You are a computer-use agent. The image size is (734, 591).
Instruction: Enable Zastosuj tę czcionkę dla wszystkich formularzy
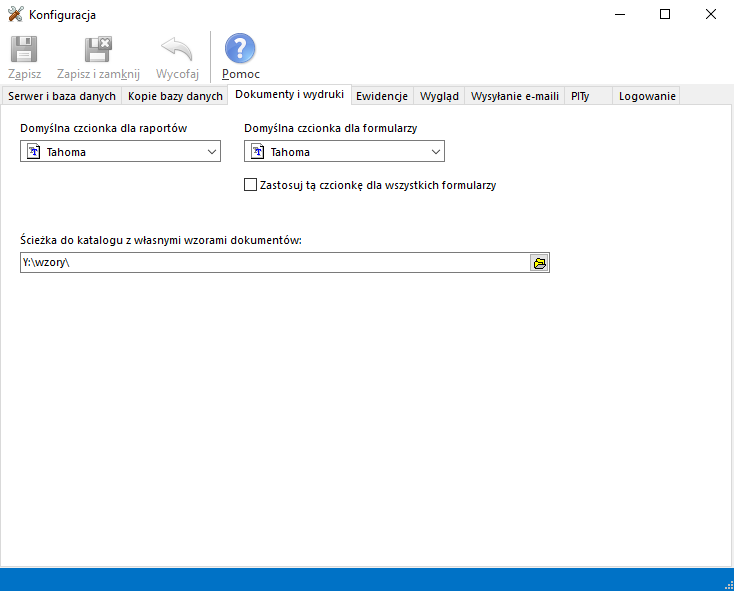click(x=251, y=185)
